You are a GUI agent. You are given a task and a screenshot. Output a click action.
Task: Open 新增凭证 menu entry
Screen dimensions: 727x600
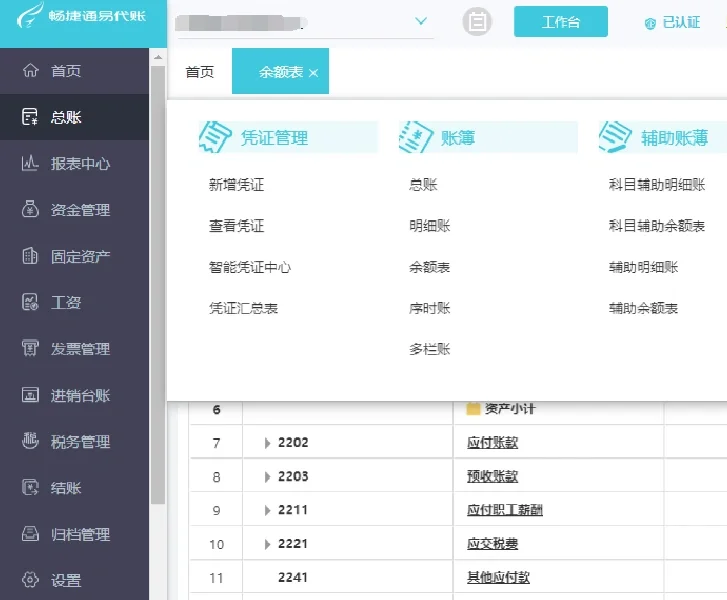tap(236, 185)
